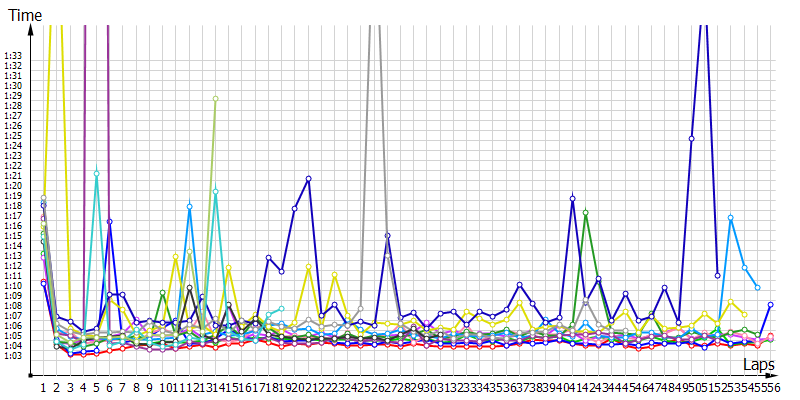This screenshot has width=800, height=400.
Task: Select the dark blue peak point at lap 41
Action: (572, 198)
